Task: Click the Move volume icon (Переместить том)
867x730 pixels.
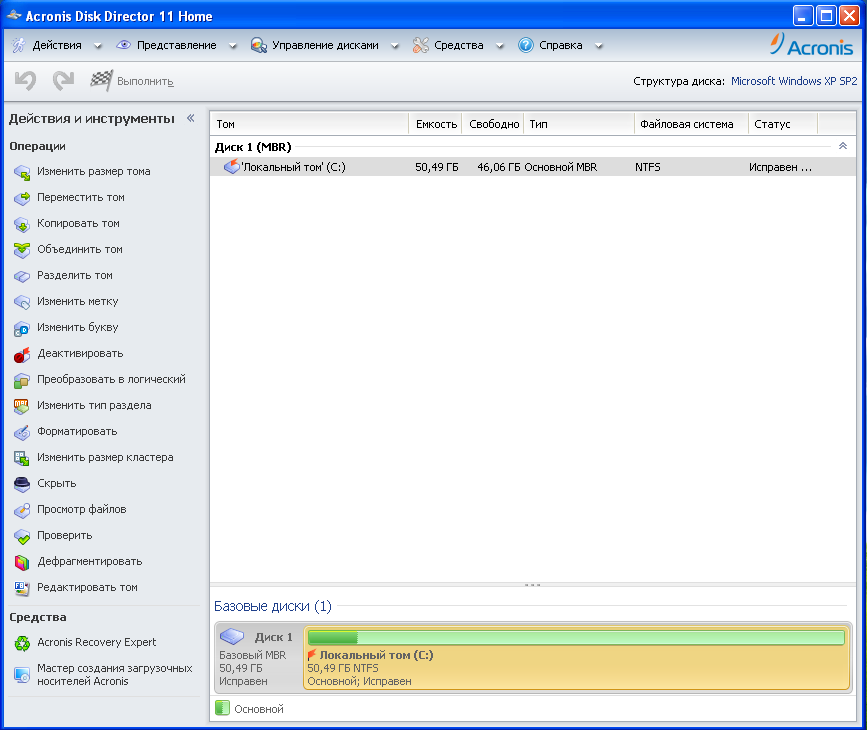Action: pyautogui.click(x=22, y=198)
